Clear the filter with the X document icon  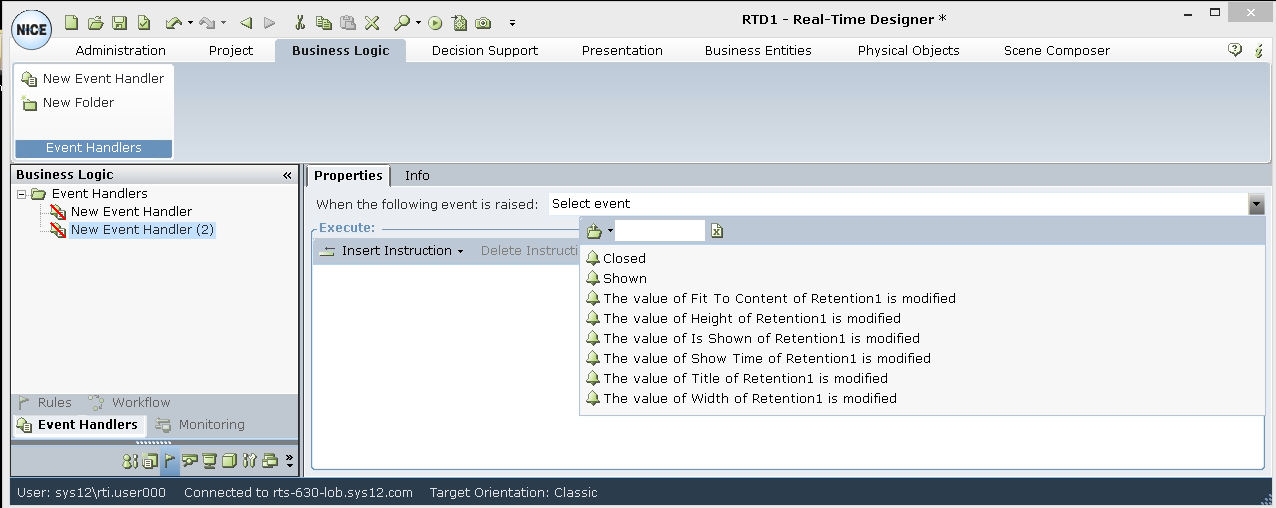pyautogui.click(x=717, y=231)
